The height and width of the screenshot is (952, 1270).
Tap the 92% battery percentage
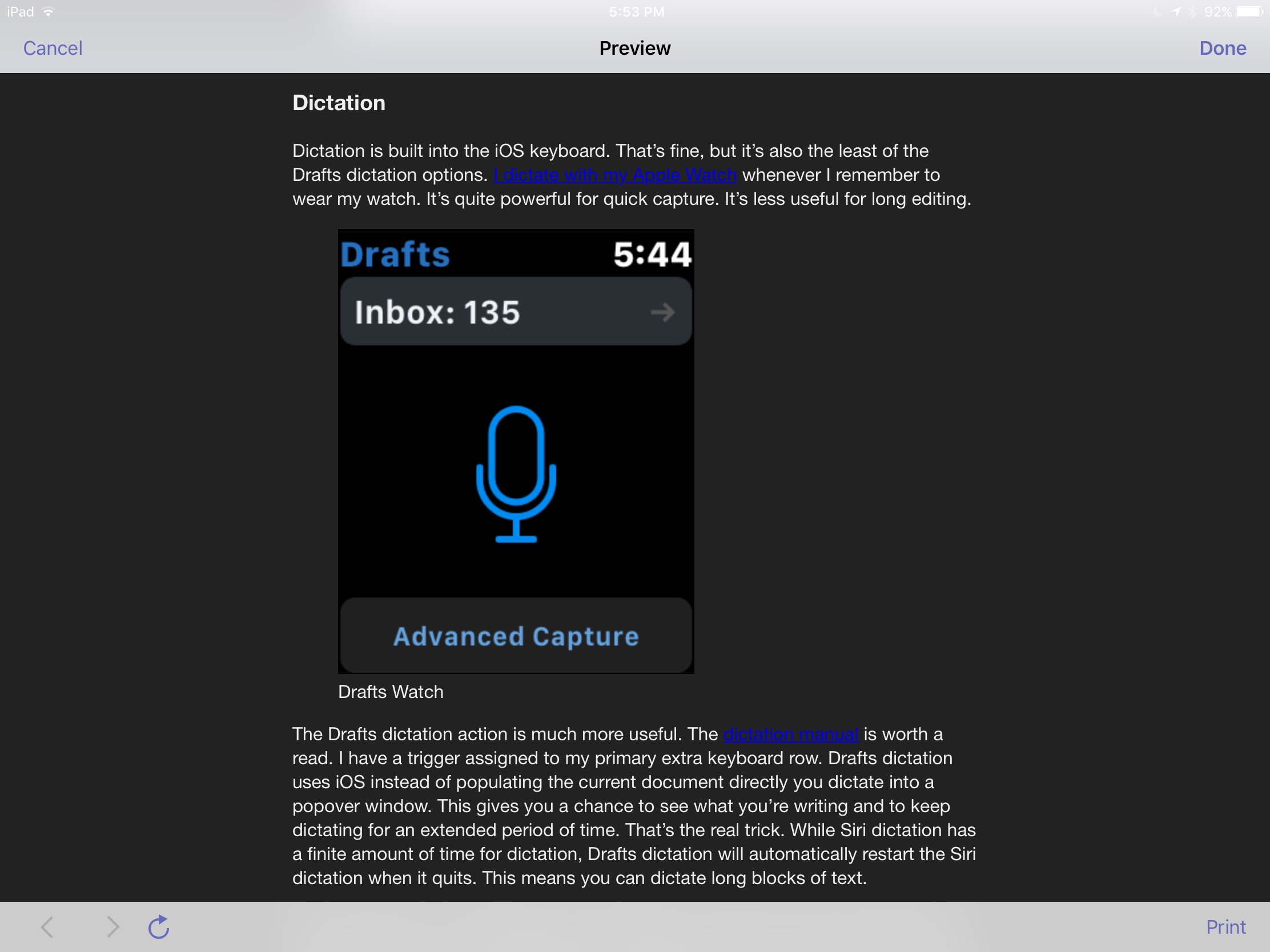1218,12
